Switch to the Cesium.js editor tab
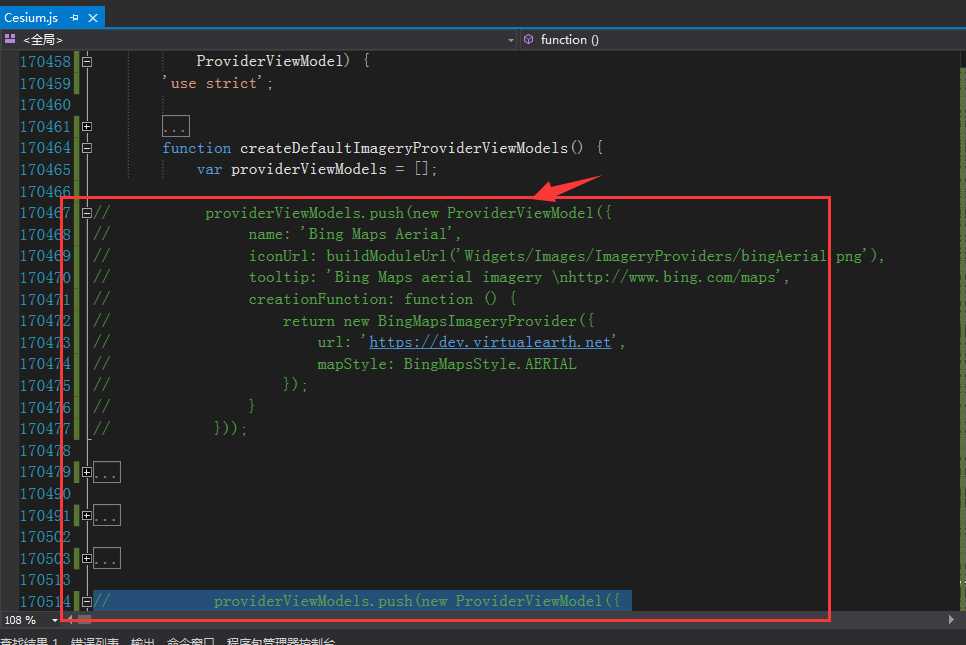The image size is (966, 645). [31, 18]
